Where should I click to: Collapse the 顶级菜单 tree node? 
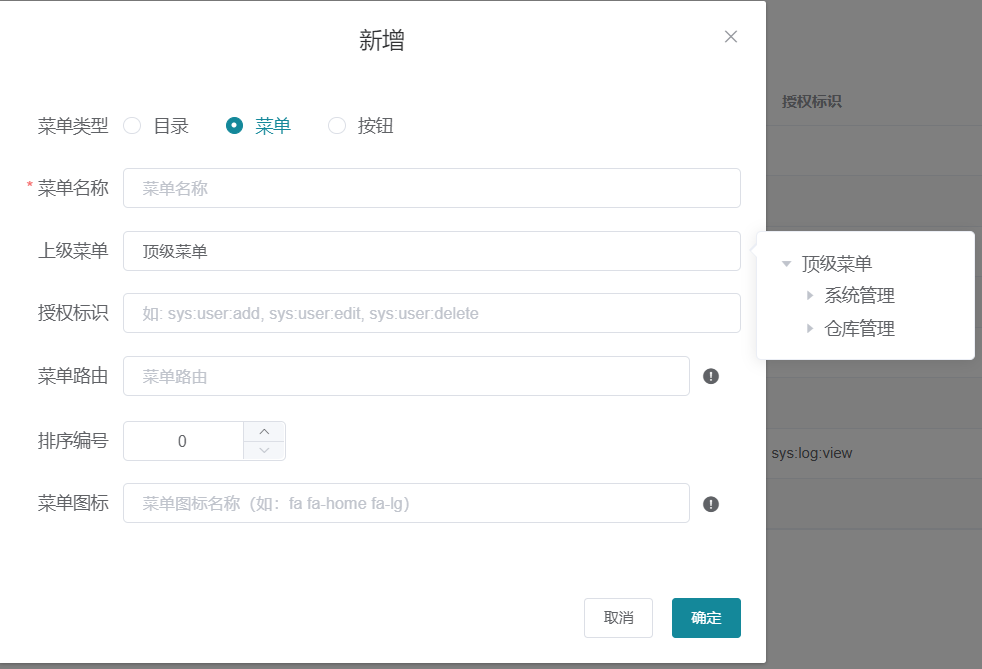click(x=786, y=263)
